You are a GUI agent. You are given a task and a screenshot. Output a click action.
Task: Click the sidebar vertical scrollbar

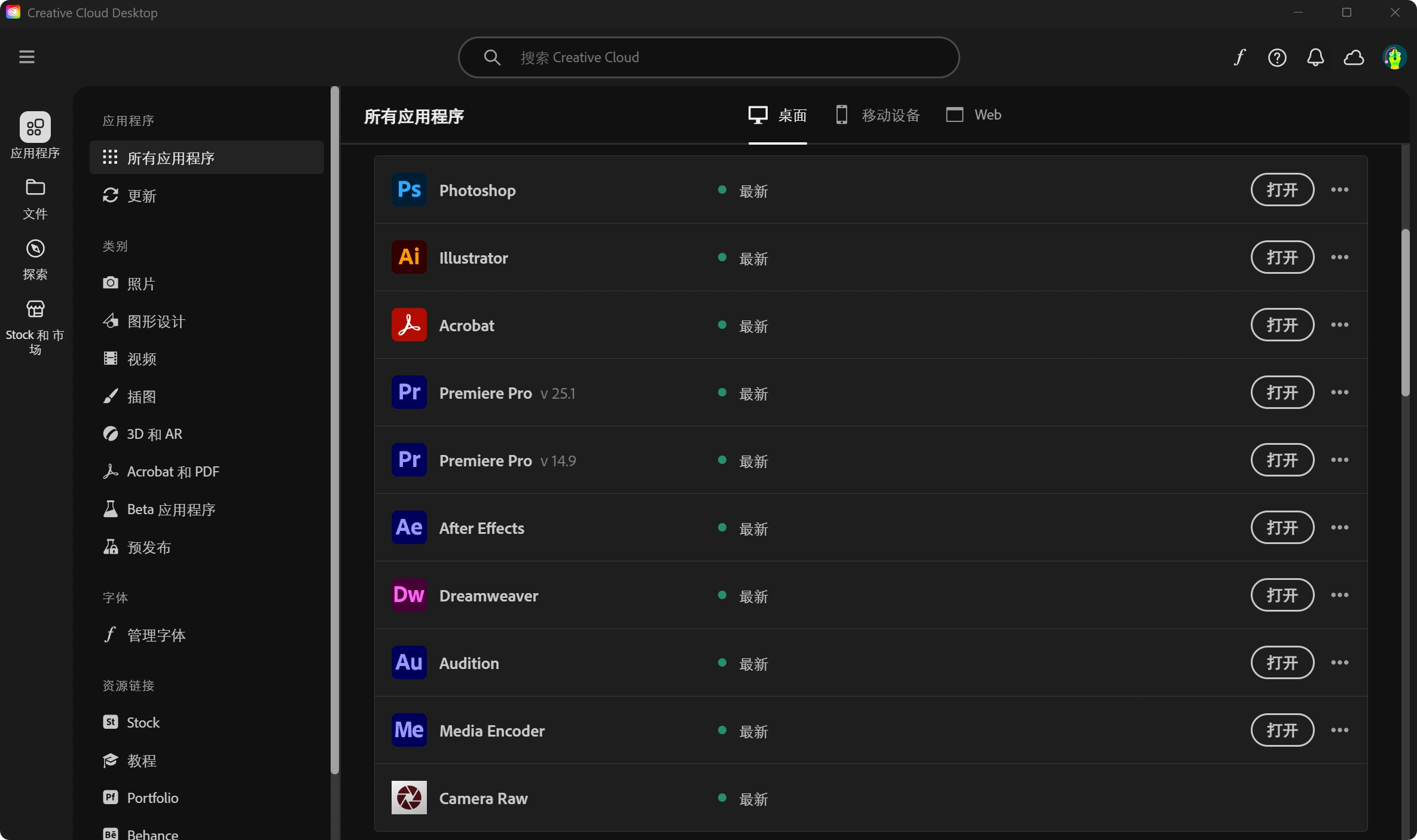[x=335, y=430]
